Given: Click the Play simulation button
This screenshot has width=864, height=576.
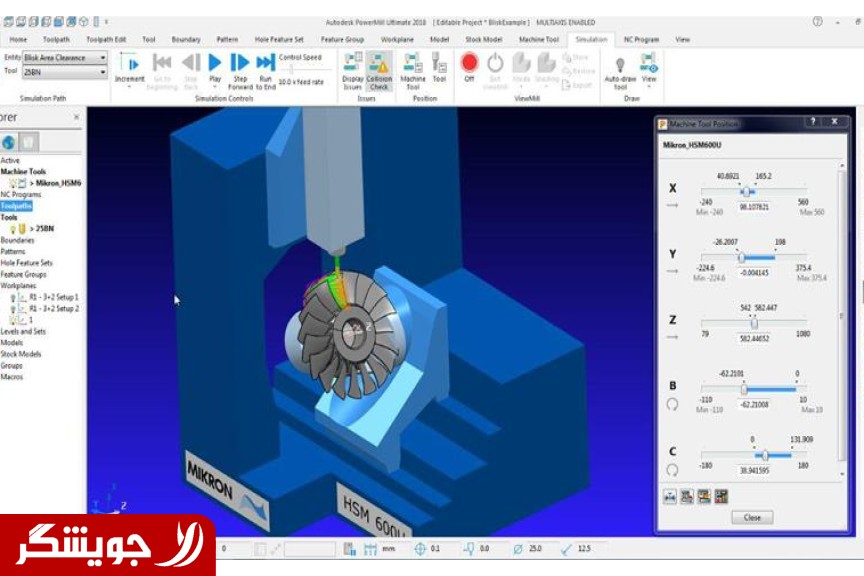Looking at the screenshot, I should (215, 63).
